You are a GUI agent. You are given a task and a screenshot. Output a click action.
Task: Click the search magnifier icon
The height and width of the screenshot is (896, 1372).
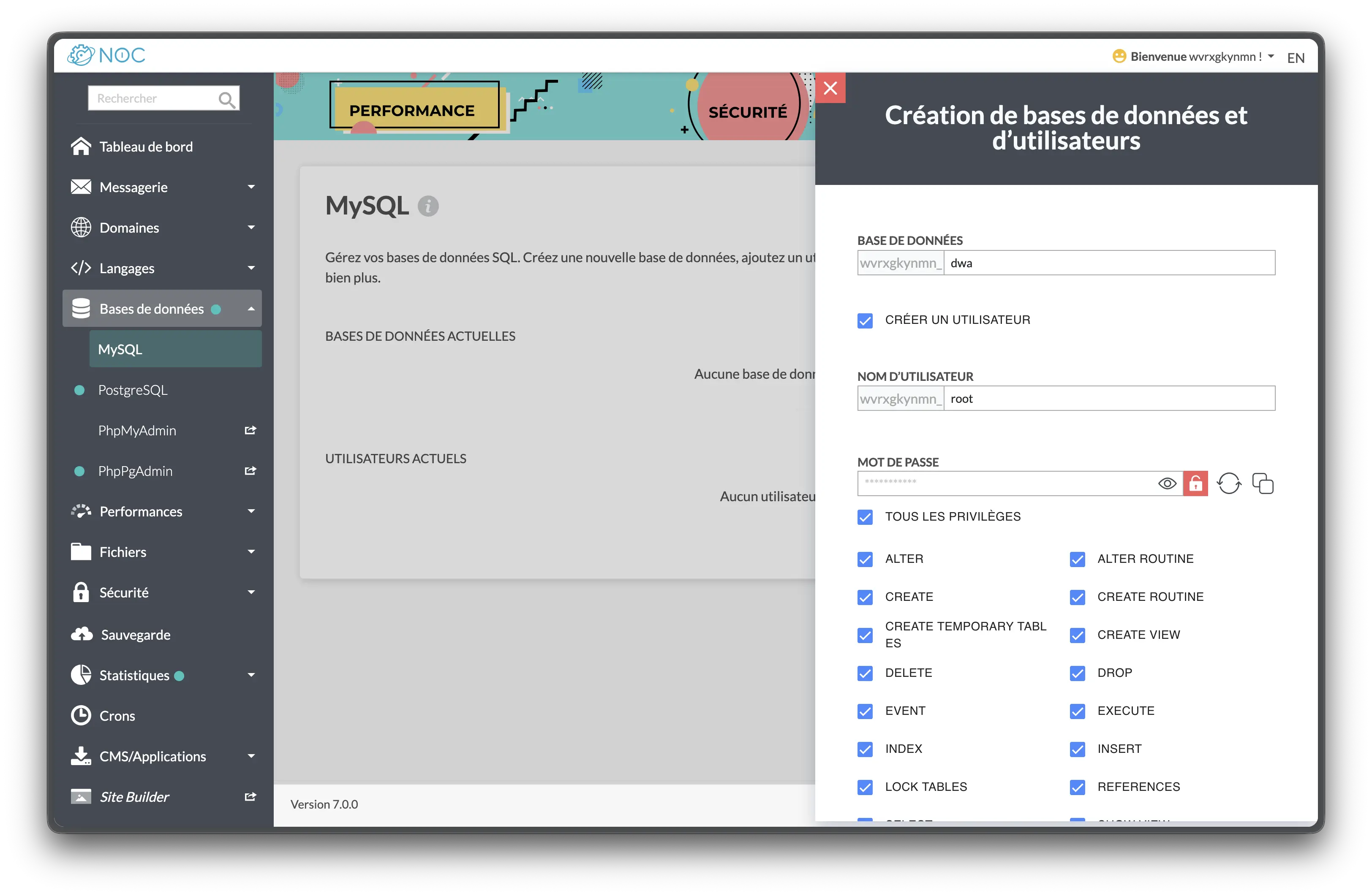click(x=226, y=100)
